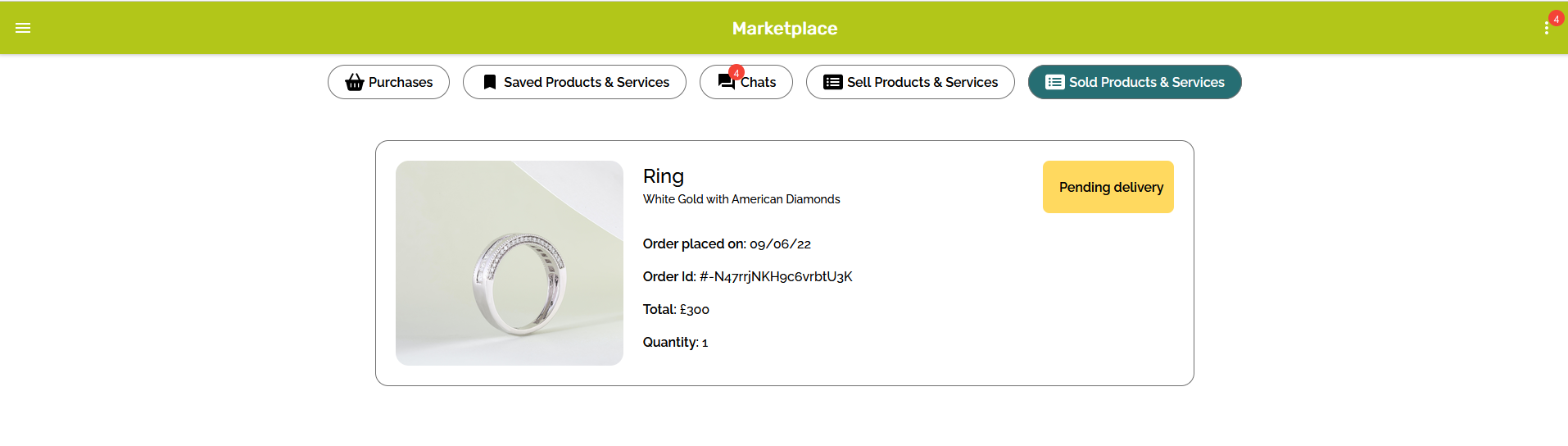Viewport: 1568px width, 446px height.
Task: Click the unread count badge on Chats
Action: pos(736,73)
